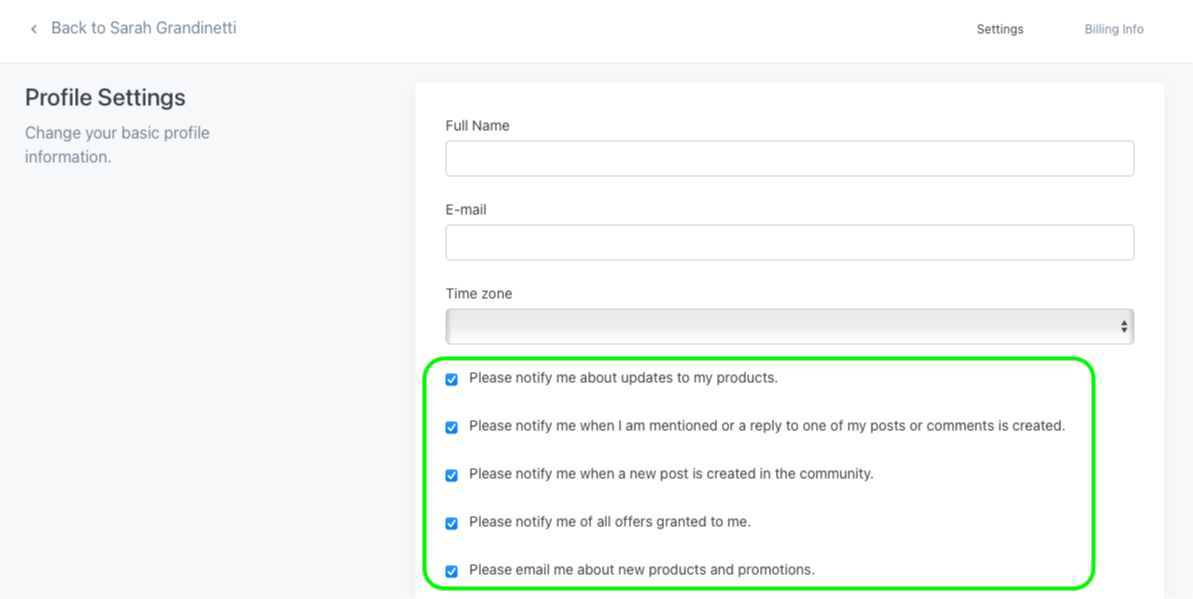This screenshot has height=599, width=1193.
Task: Click the Time zone field label
Action: (479, 294)
